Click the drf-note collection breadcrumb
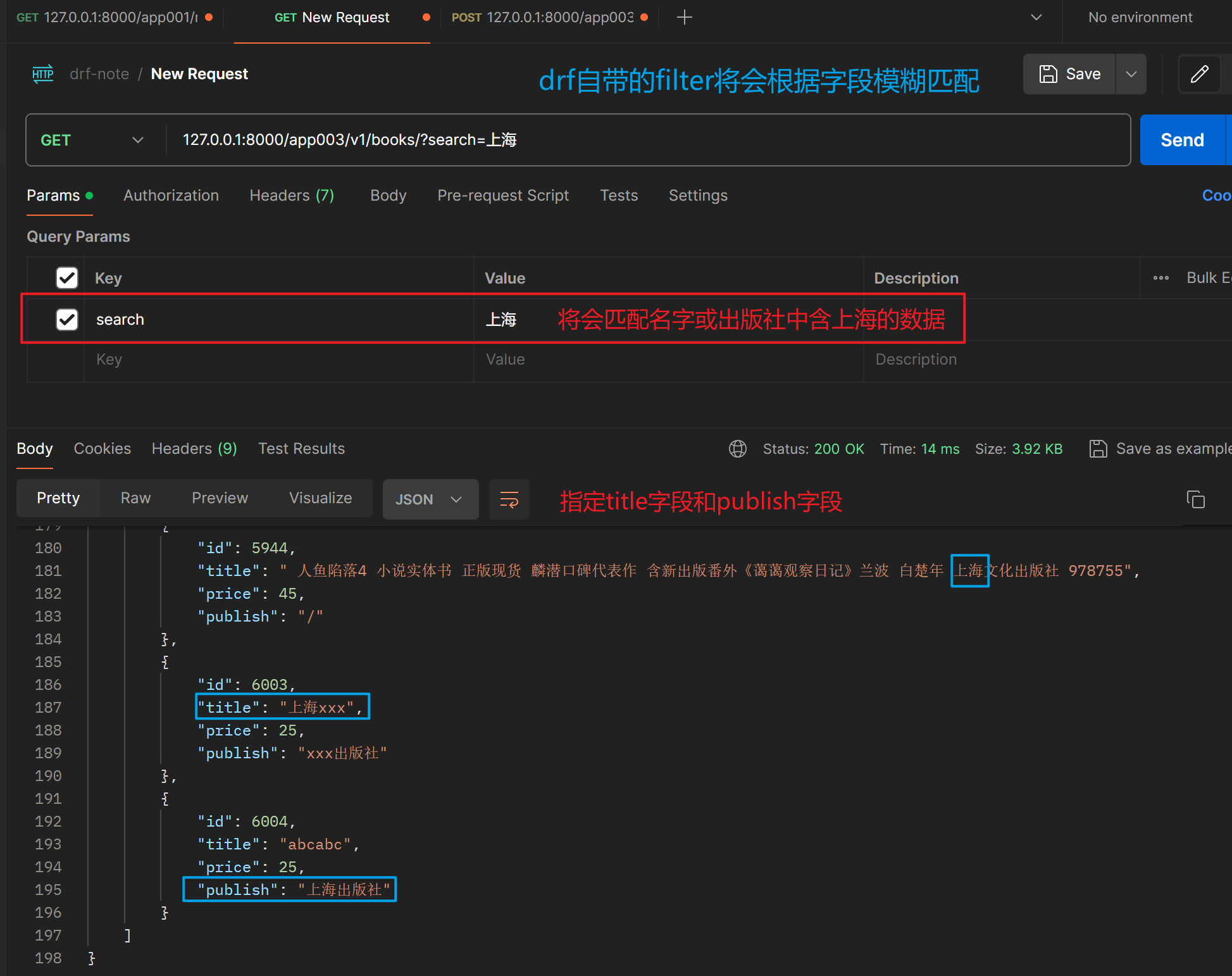Image resolution: width=1232 pixels, height=976 pixels. (x=99, y=74)
